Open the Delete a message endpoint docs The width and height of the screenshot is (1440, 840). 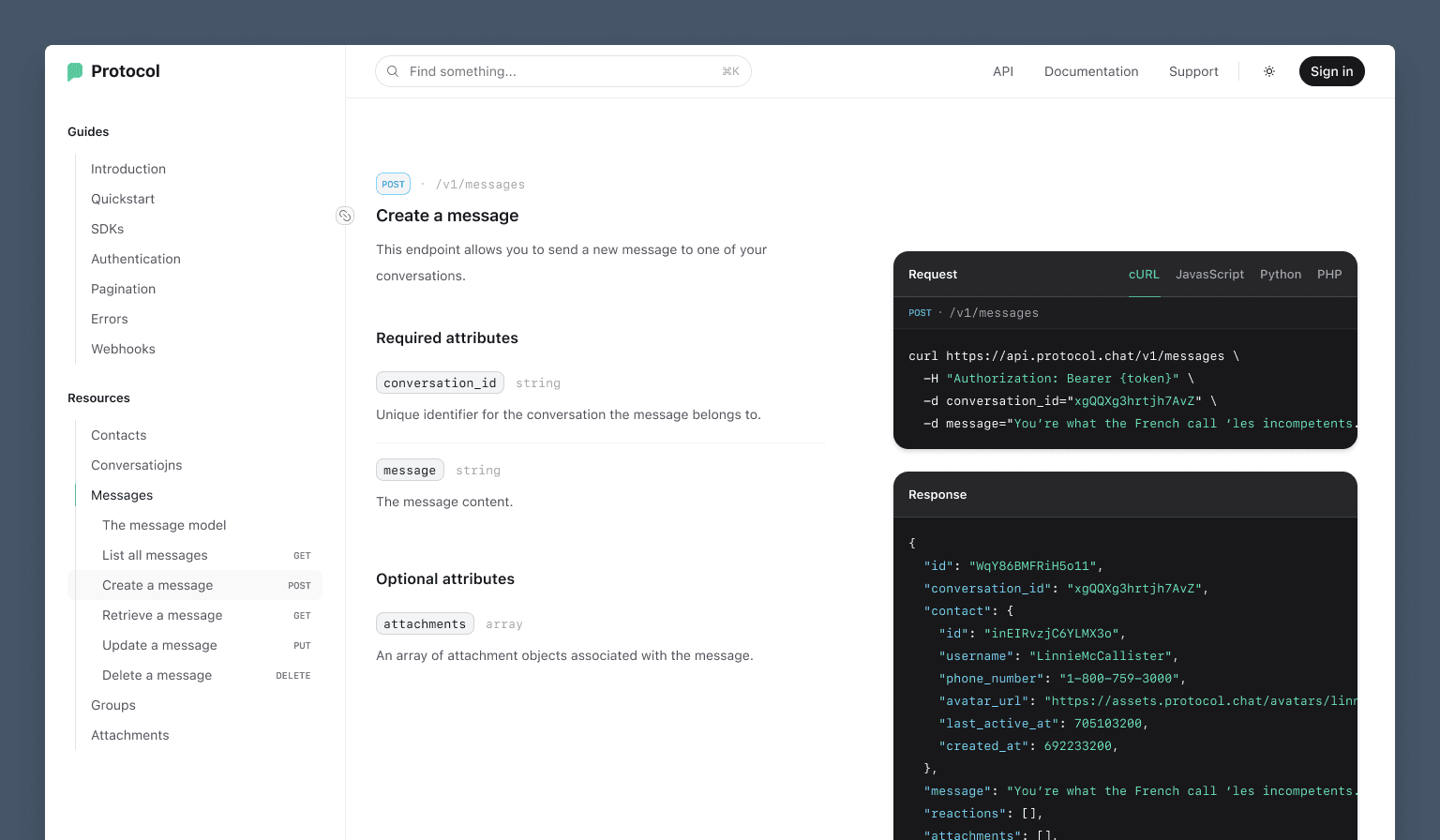pyautogui.click(x=157, y=675)
